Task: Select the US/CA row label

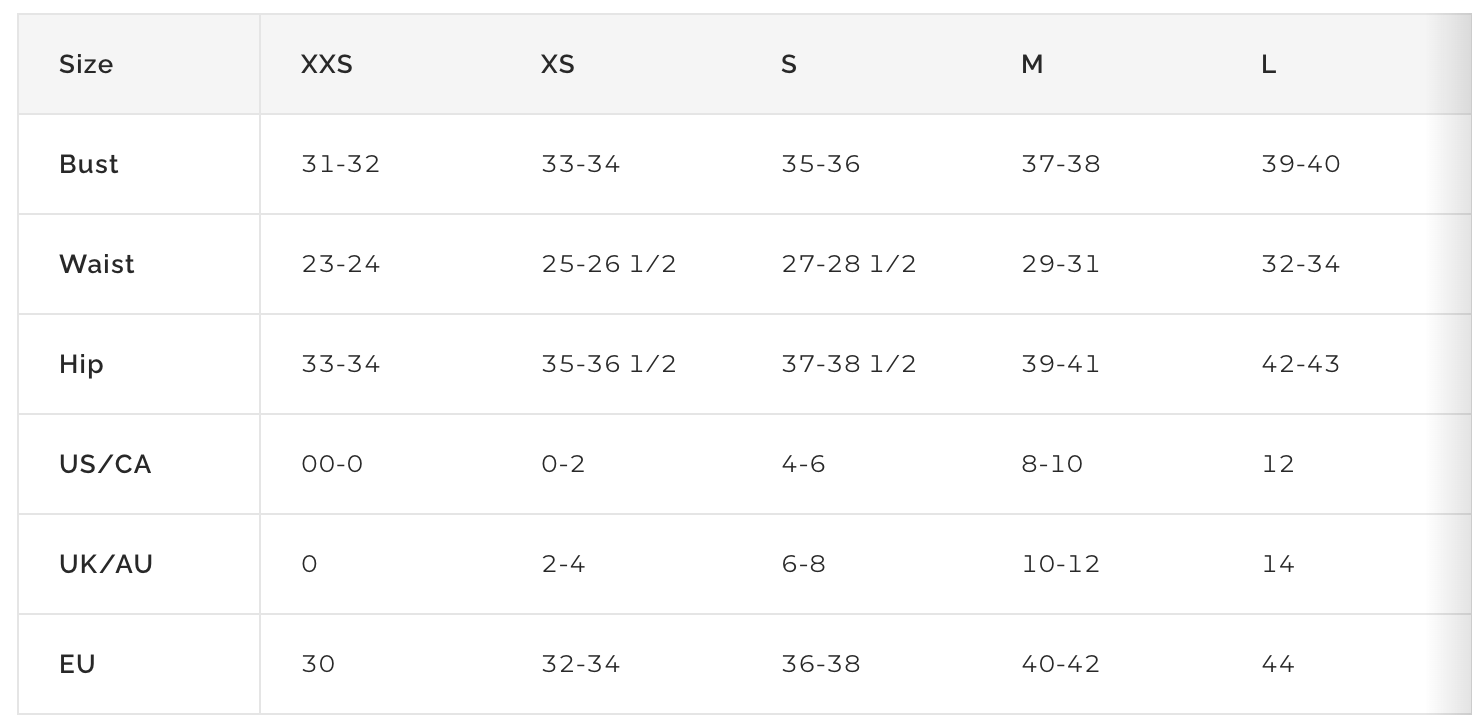Action: pyautogui.click(x=105, y=464)
